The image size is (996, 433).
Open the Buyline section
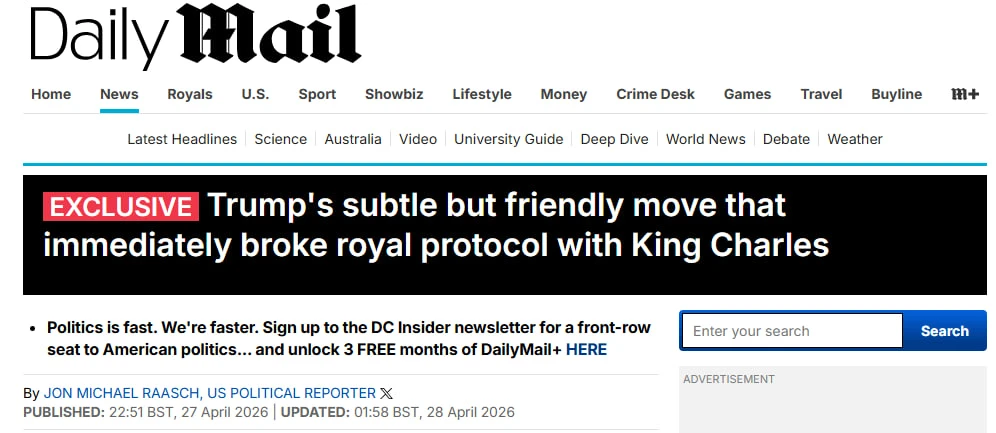(896, 94)
